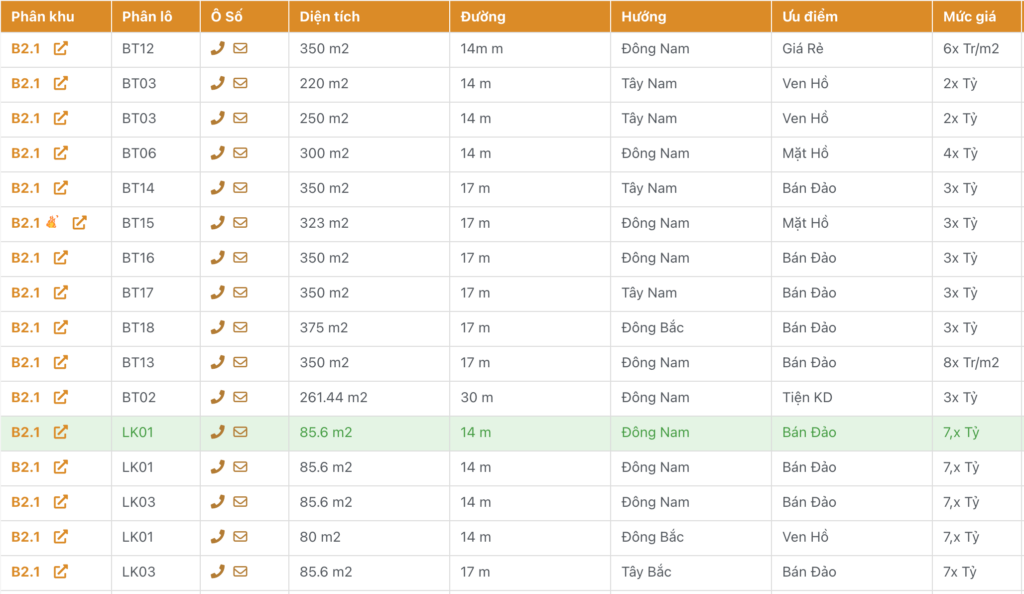
Task: Call via the phone icon in the BT18 row
Action: (217, 328)
